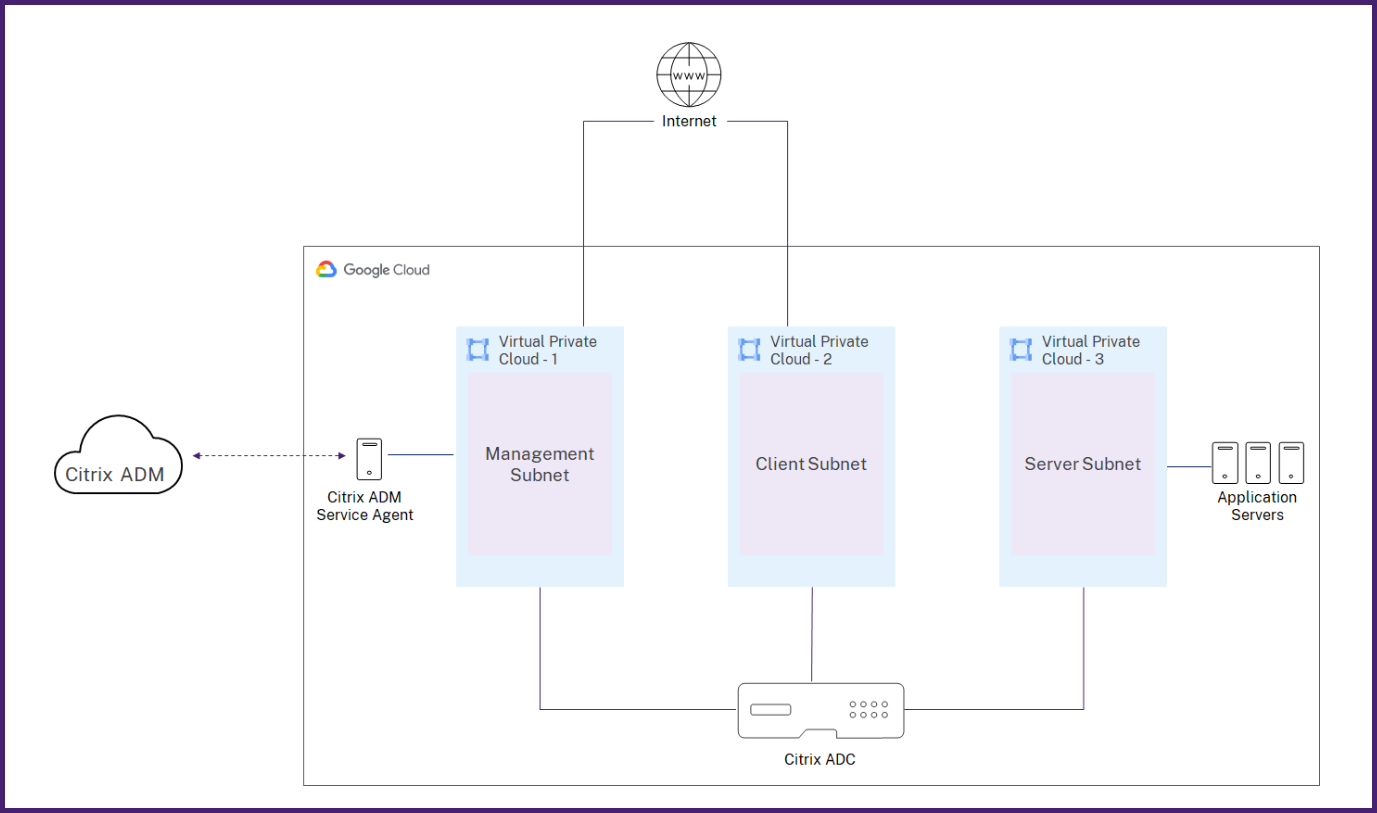
Task: Click the Client Subnet box
Action: pos(811,464)
